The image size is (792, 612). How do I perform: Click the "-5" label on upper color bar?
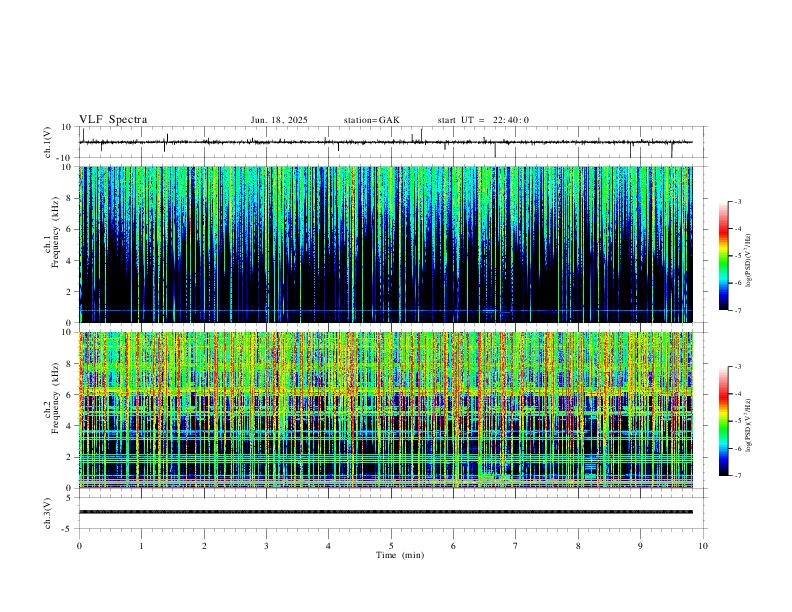click(738, 256)
